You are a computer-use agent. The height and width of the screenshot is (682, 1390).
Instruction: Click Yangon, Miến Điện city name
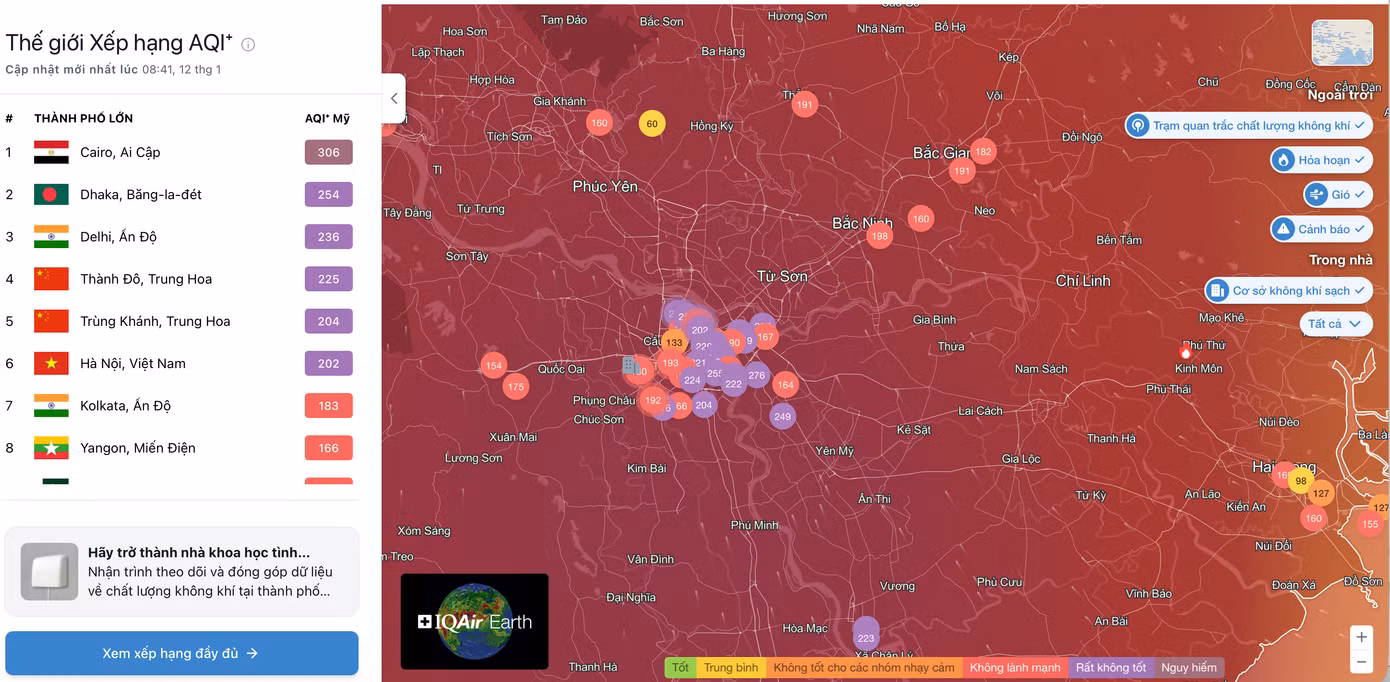tap(138, 448)
